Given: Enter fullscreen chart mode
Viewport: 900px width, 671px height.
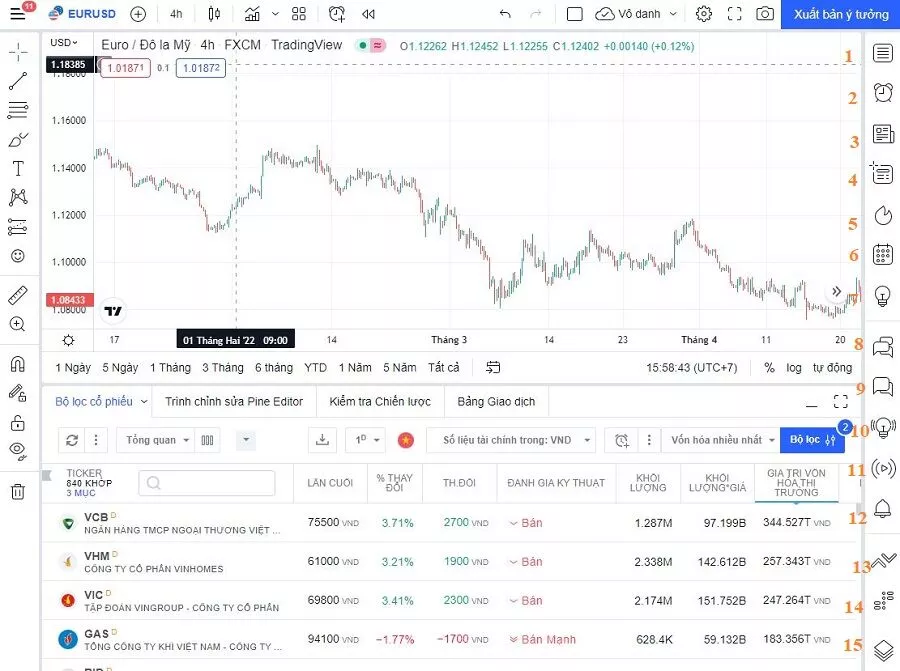Looking at the screenshot, I should click(735, 14).
